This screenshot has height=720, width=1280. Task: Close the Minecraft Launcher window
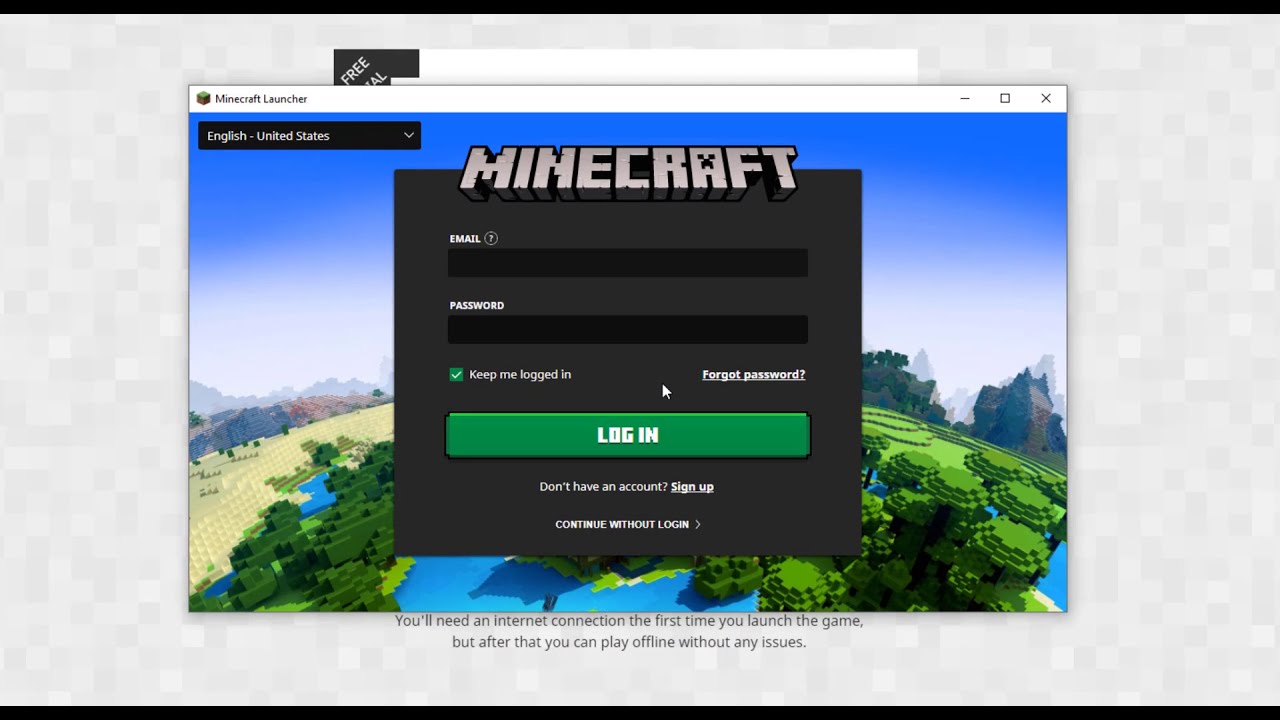pos(1046,98)
